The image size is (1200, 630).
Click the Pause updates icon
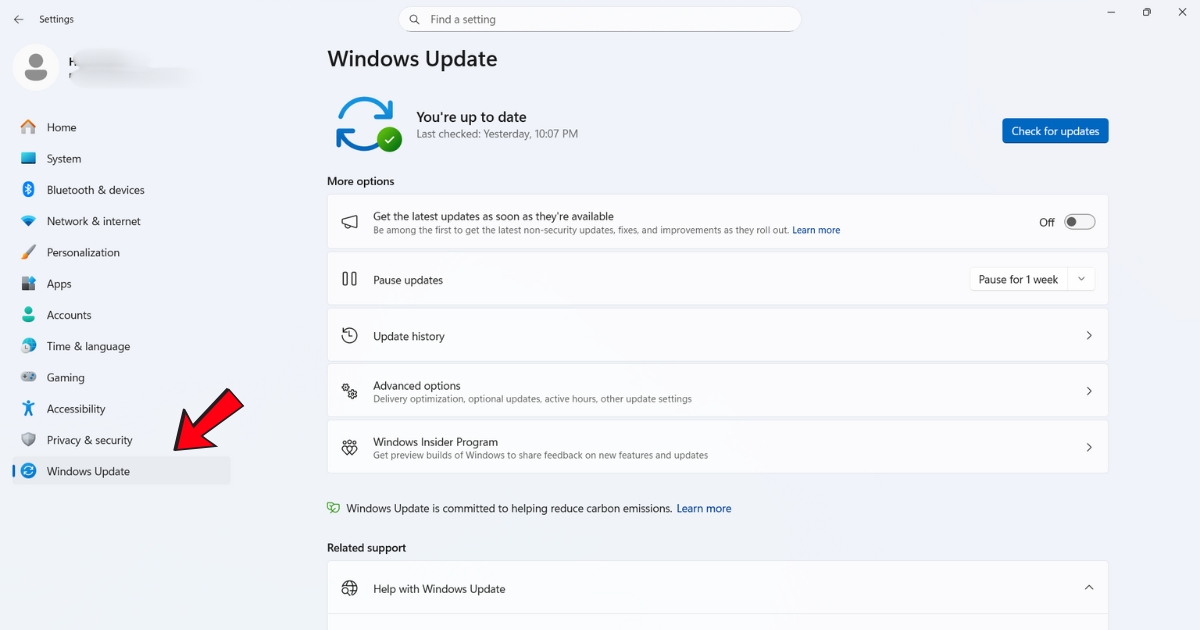point(349,279)
